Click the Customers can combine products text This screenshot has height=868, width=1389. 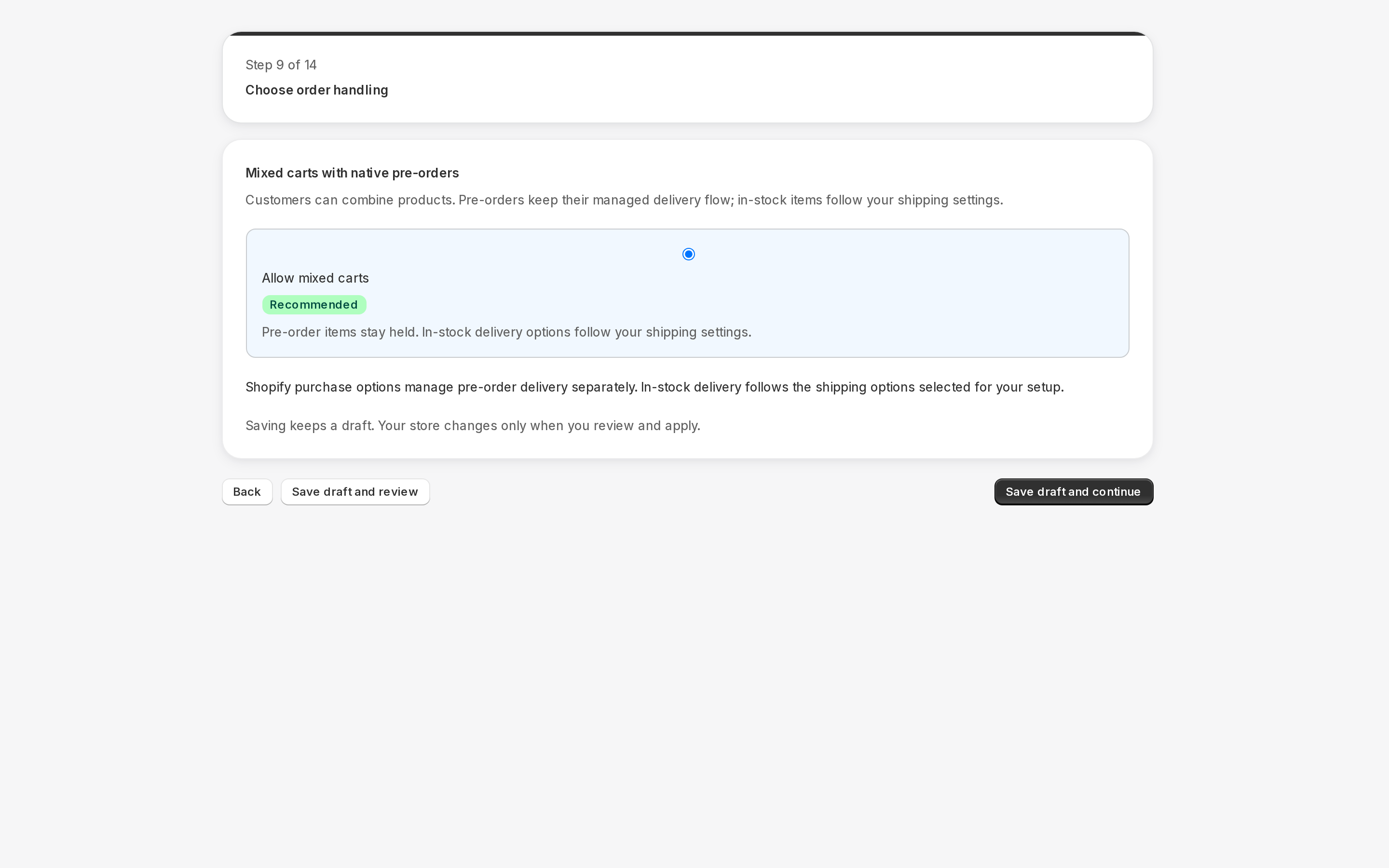pos(624,200)
